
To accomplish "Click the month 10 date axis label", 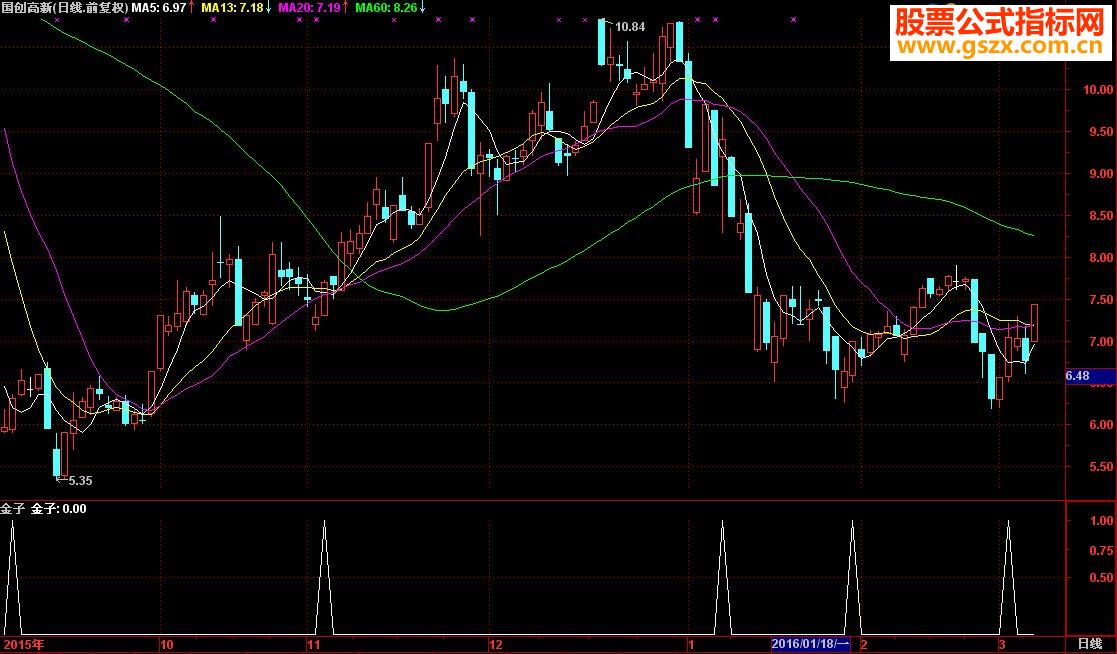I will pyautogui.click(x=167, y=645).
